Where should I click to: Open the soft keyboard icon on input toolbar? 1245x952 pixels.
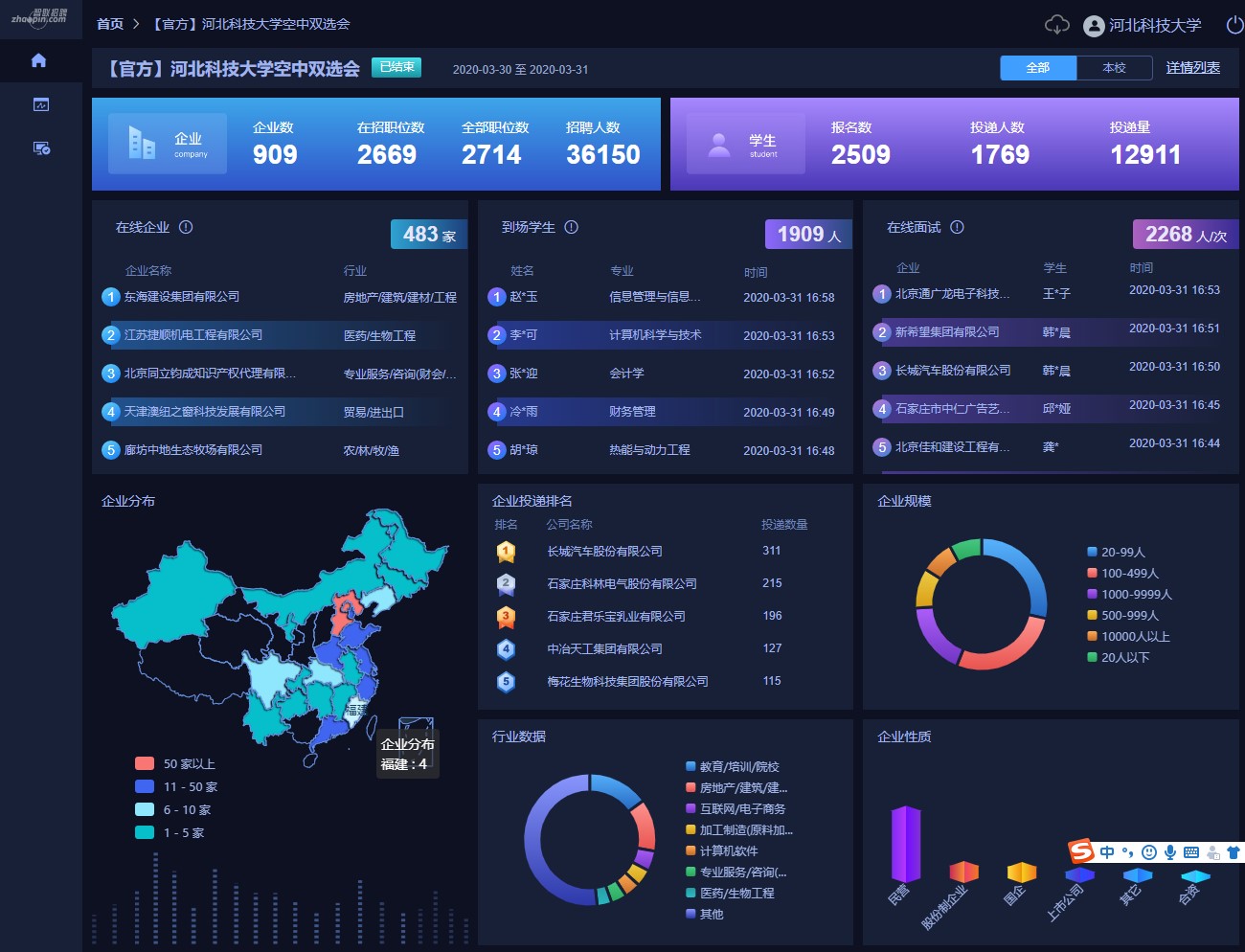click(1191, 852)
